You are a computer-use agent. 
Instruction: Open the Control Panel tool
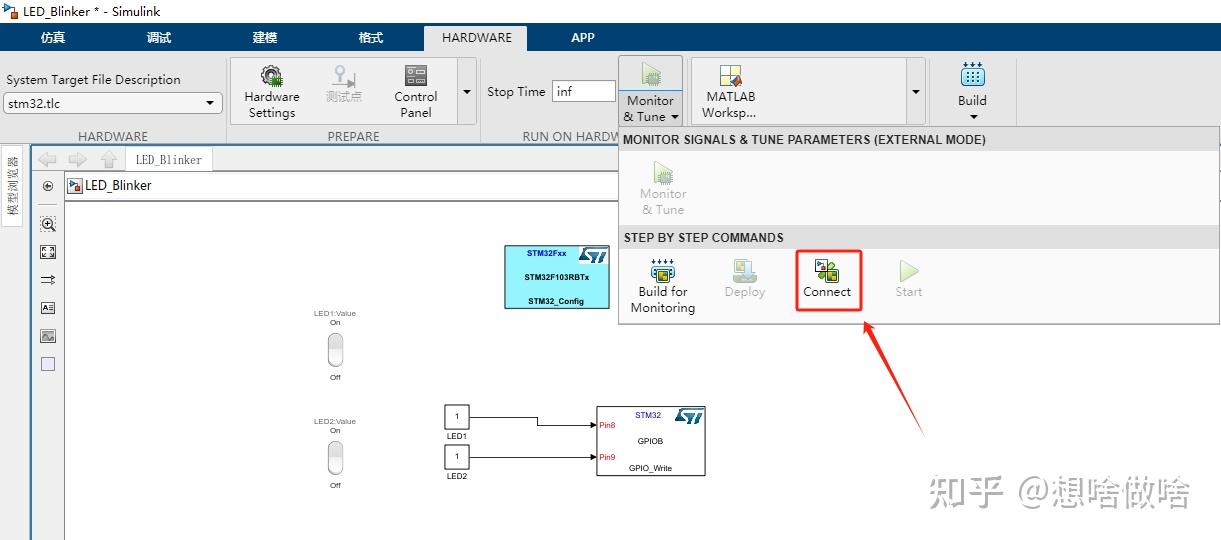[x=416, y=92]
